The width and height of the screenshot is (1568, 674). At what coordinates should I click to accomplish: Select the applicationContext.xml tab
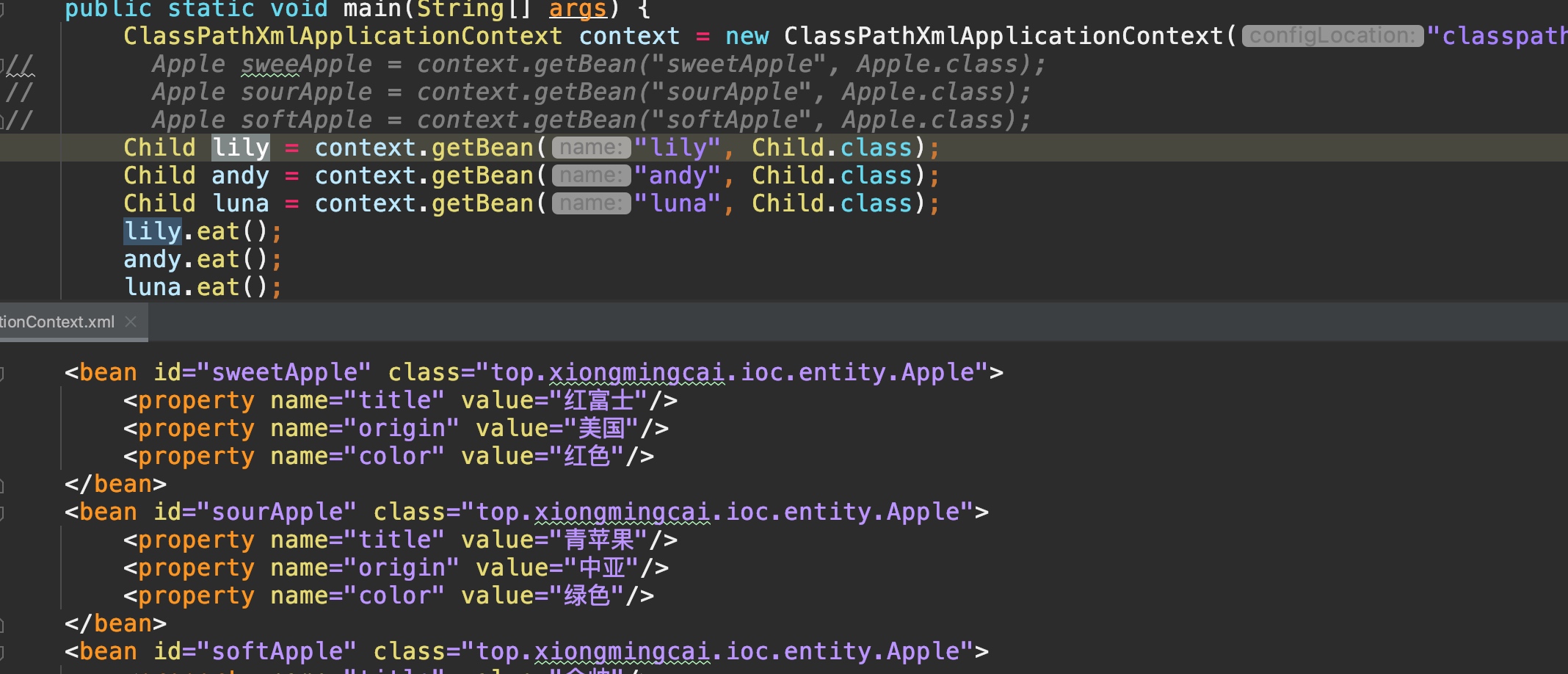[57, 322]
